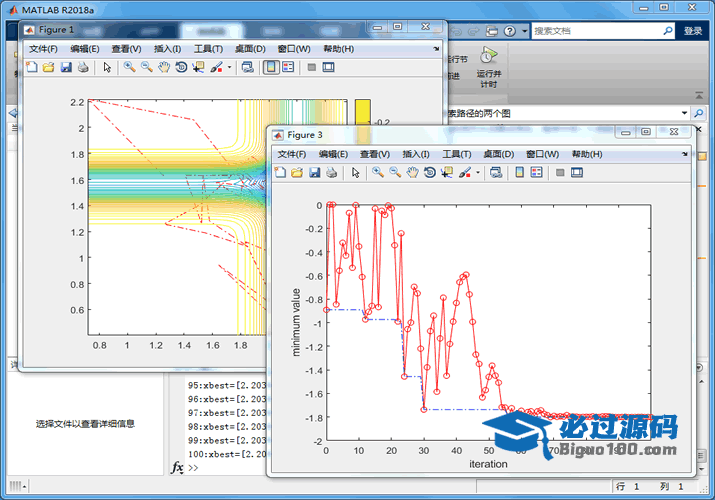Screen dimensions: 715x500
Task: Open 窗口(W) menu in Figure 1
Action: pos(294,49)
